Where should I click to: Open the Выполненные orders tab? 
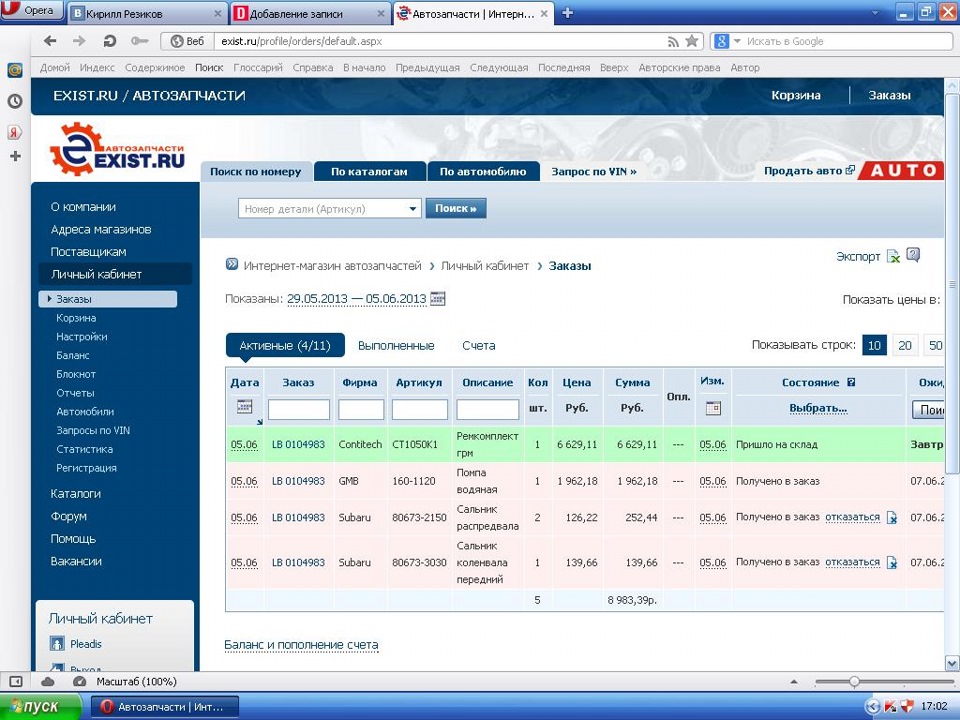[396, 346]
